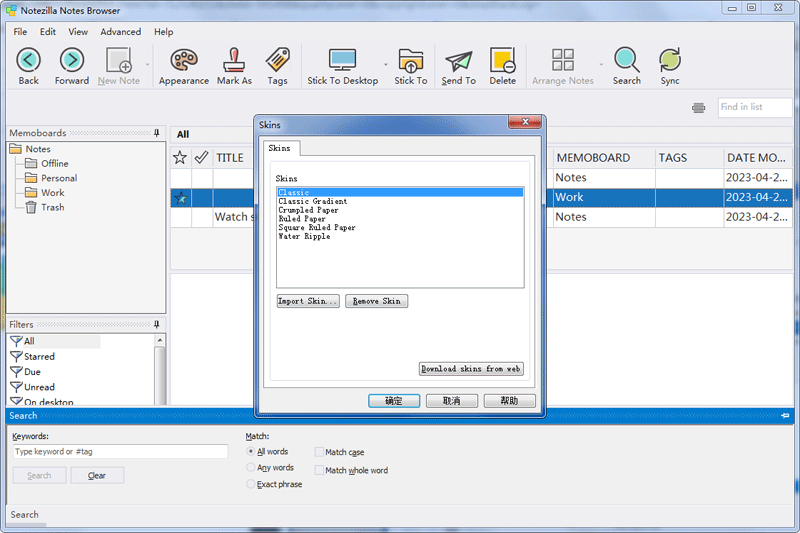Click Stick To Desktop monitor icon
This screenshot has width=800, height=533.
click(342, 60)
